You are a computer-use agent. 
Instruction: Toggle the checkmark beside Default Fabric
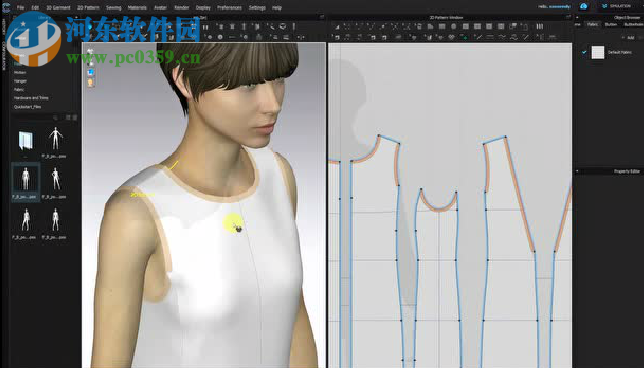[x=584, y=52]
